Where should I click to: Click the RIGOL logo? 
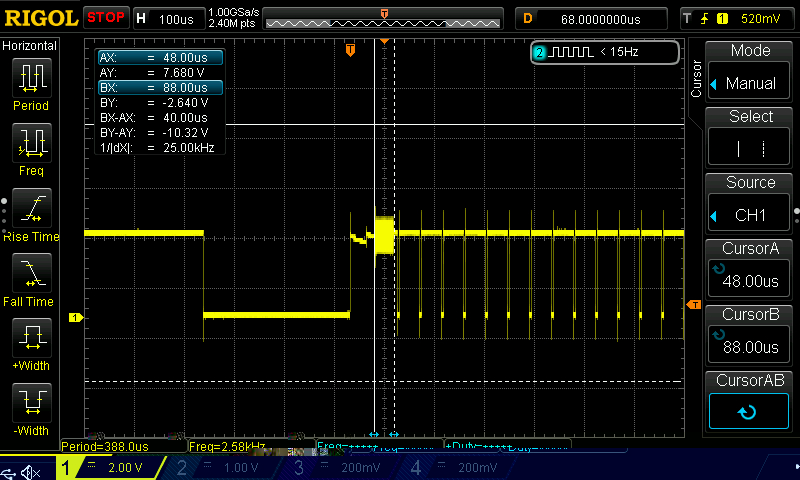(x=41, y=18)
